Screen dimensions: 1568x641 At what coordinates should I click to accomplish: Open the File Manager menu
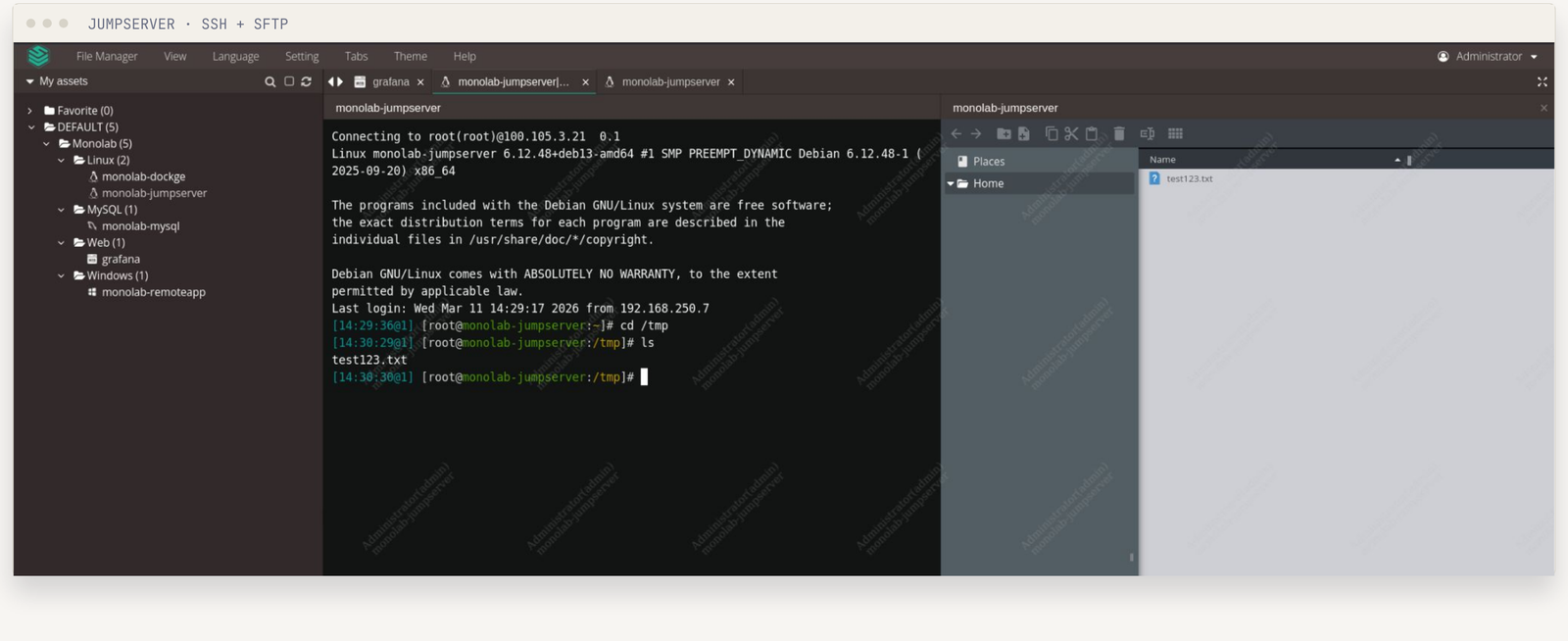pos(107,57)
